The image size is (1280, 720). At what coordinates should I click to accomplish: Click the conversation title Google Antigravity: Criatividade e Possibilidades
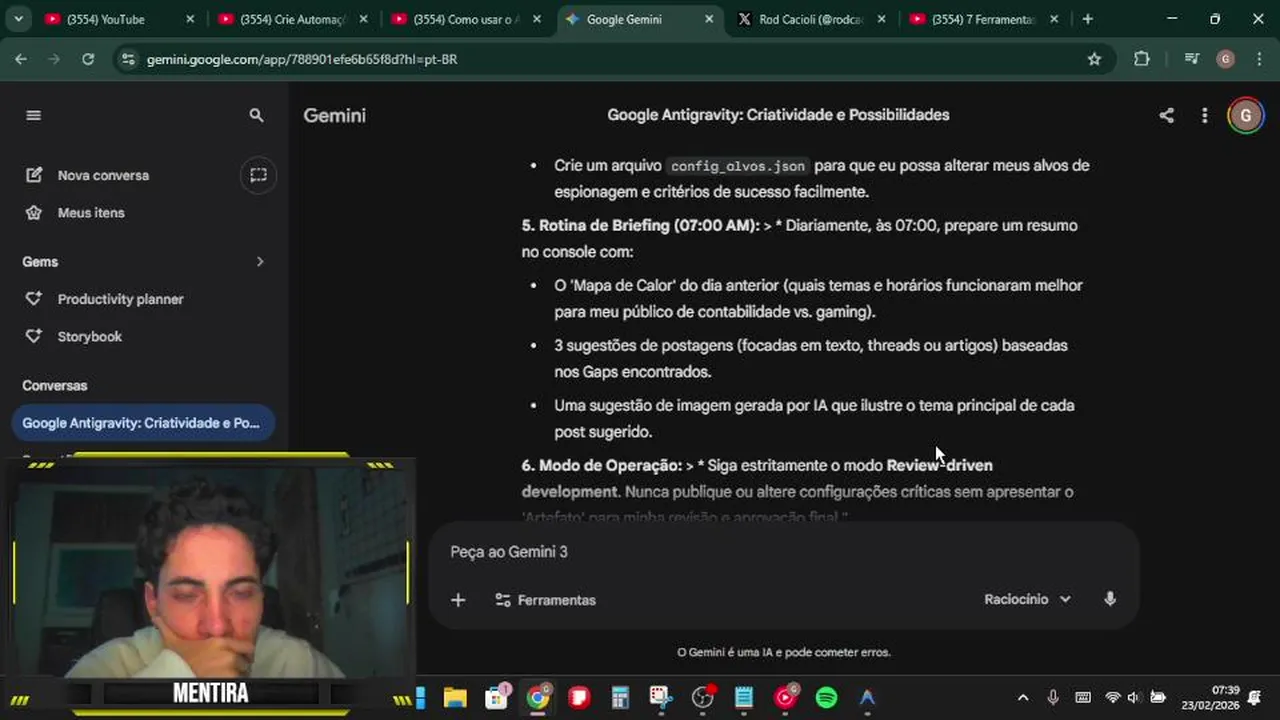(778, 115)
